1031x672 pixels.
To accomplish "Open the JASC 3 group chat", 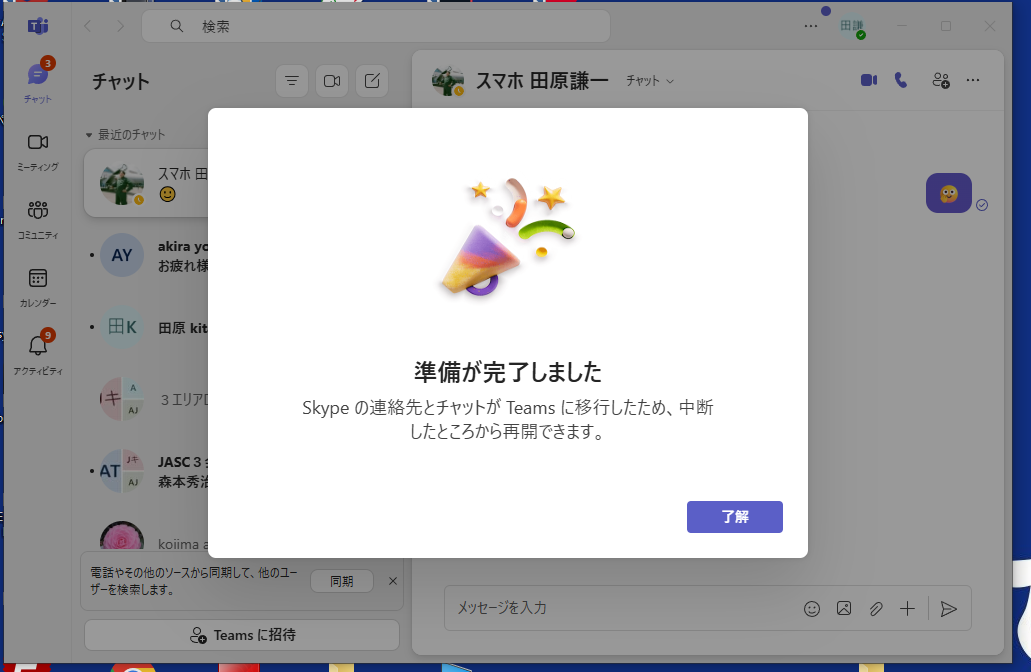I will click(x=147, y=471).
